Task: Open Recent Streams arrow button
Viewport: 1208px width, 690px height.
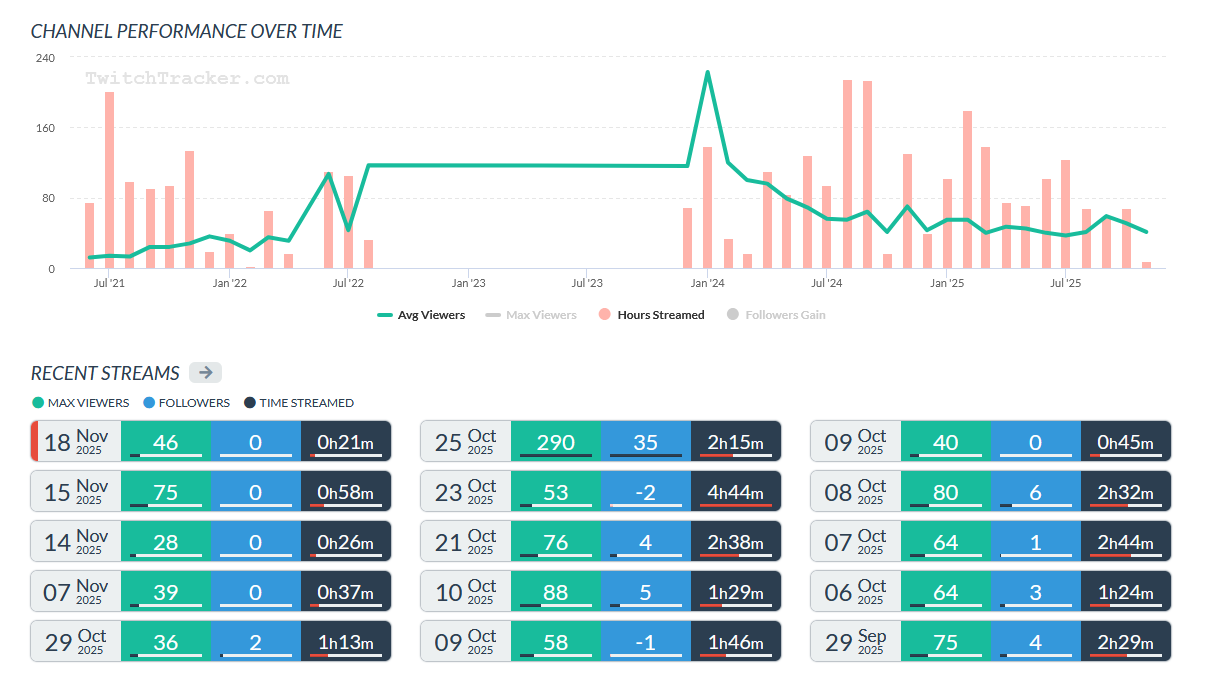Action: point(205,373)
